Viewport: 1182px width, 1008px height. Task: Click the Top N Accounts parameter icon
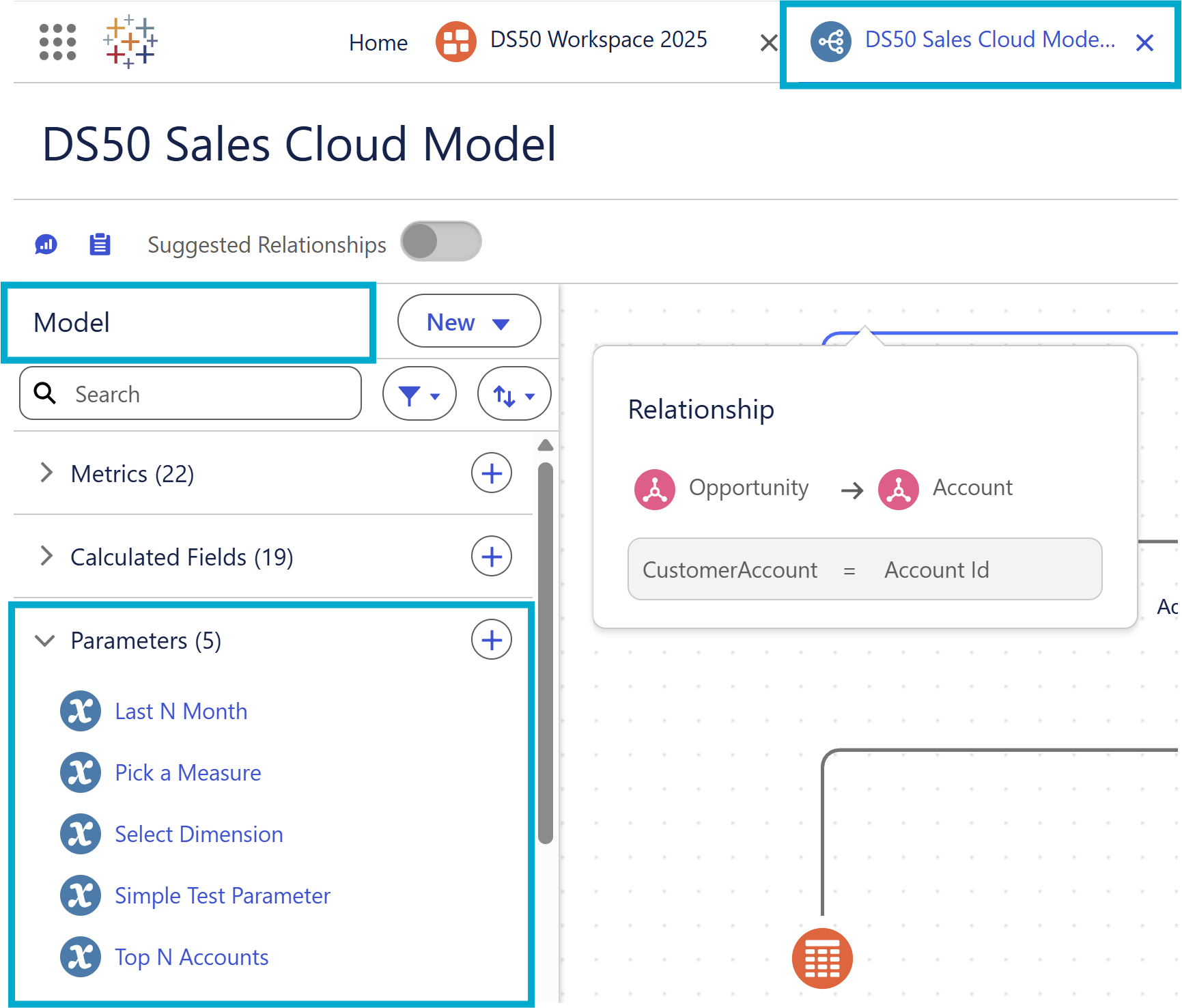coord(81,957)
